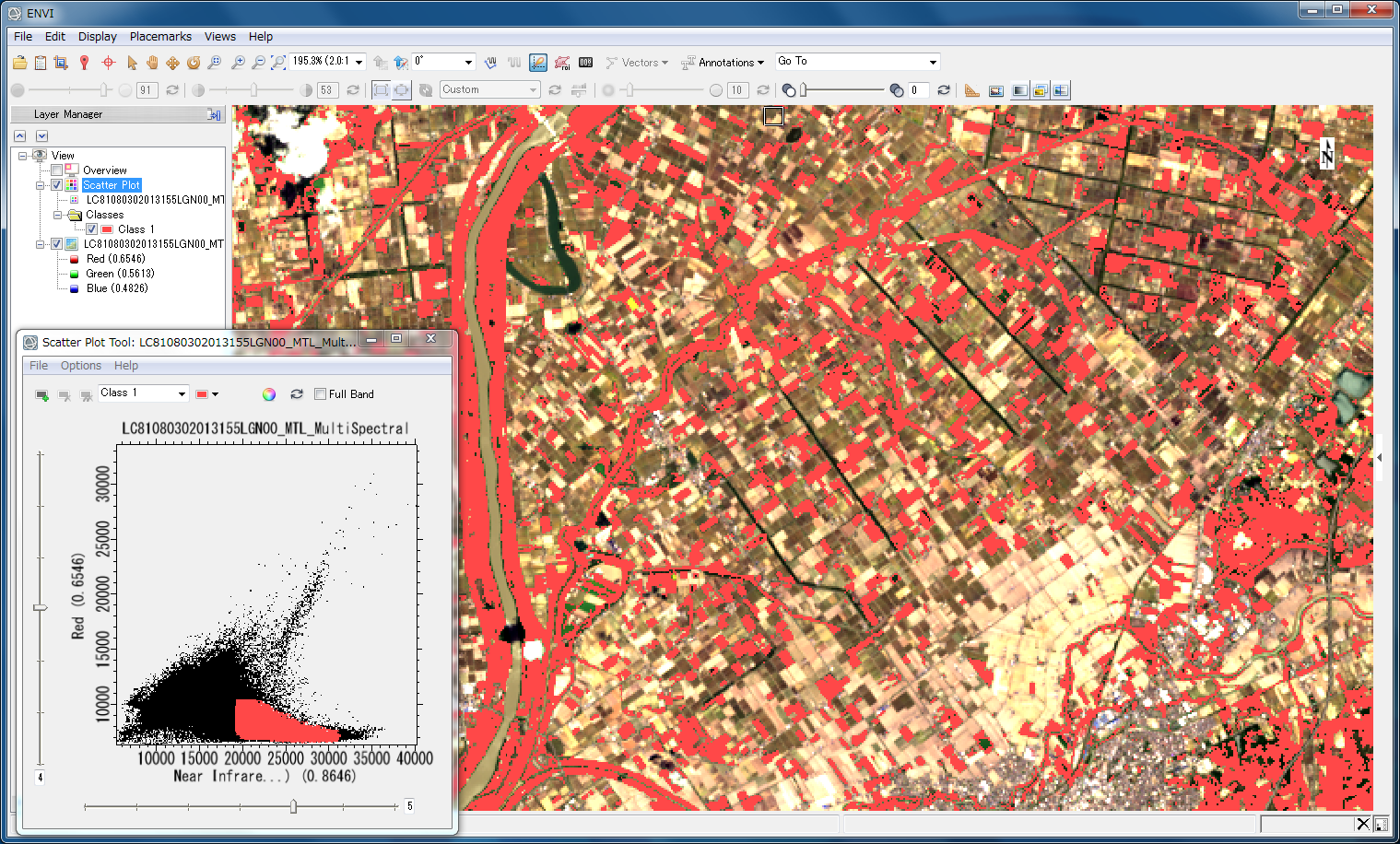Select the Pan hand tool
Screen dimensions: 1400x844
pyautogui.click(x=152, y=63)
